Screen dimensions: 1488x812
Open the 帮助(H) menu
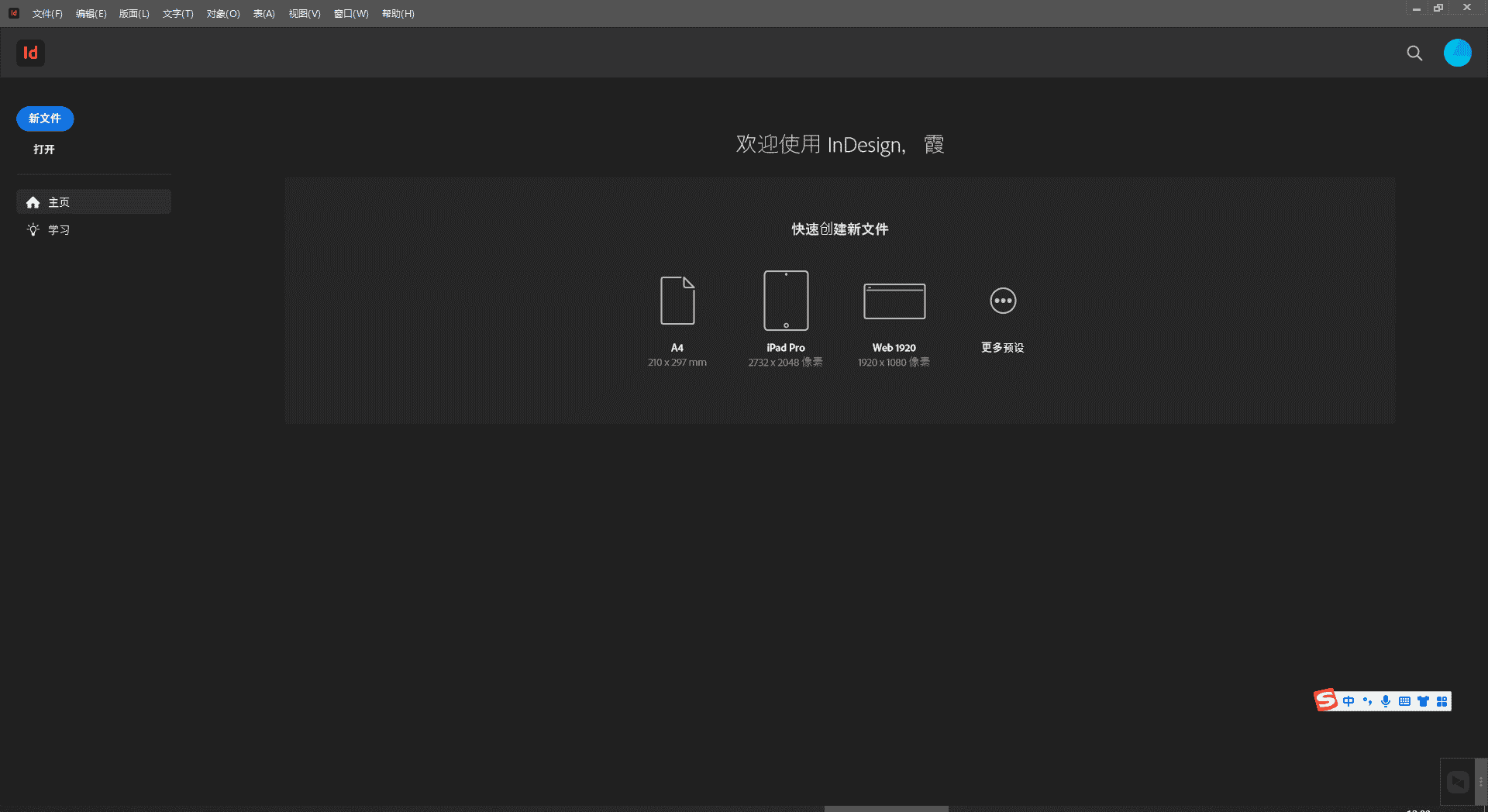coord(398,14)
